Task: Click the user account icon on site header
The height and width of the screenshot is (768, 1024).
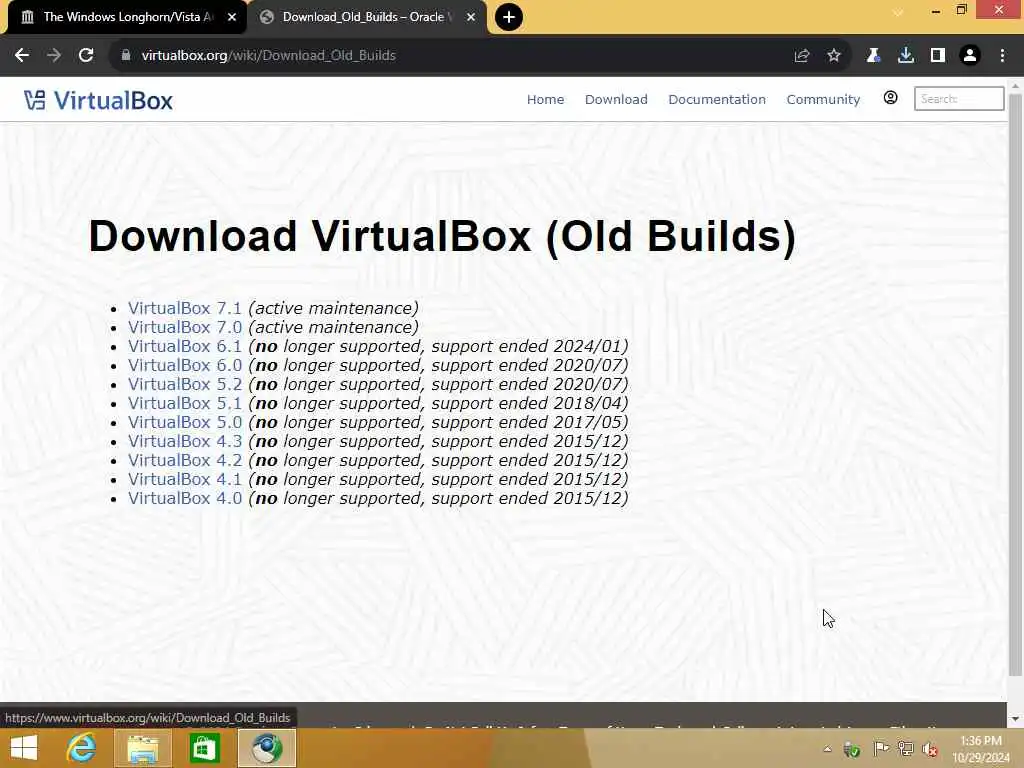Action: [x=890, y=98]
